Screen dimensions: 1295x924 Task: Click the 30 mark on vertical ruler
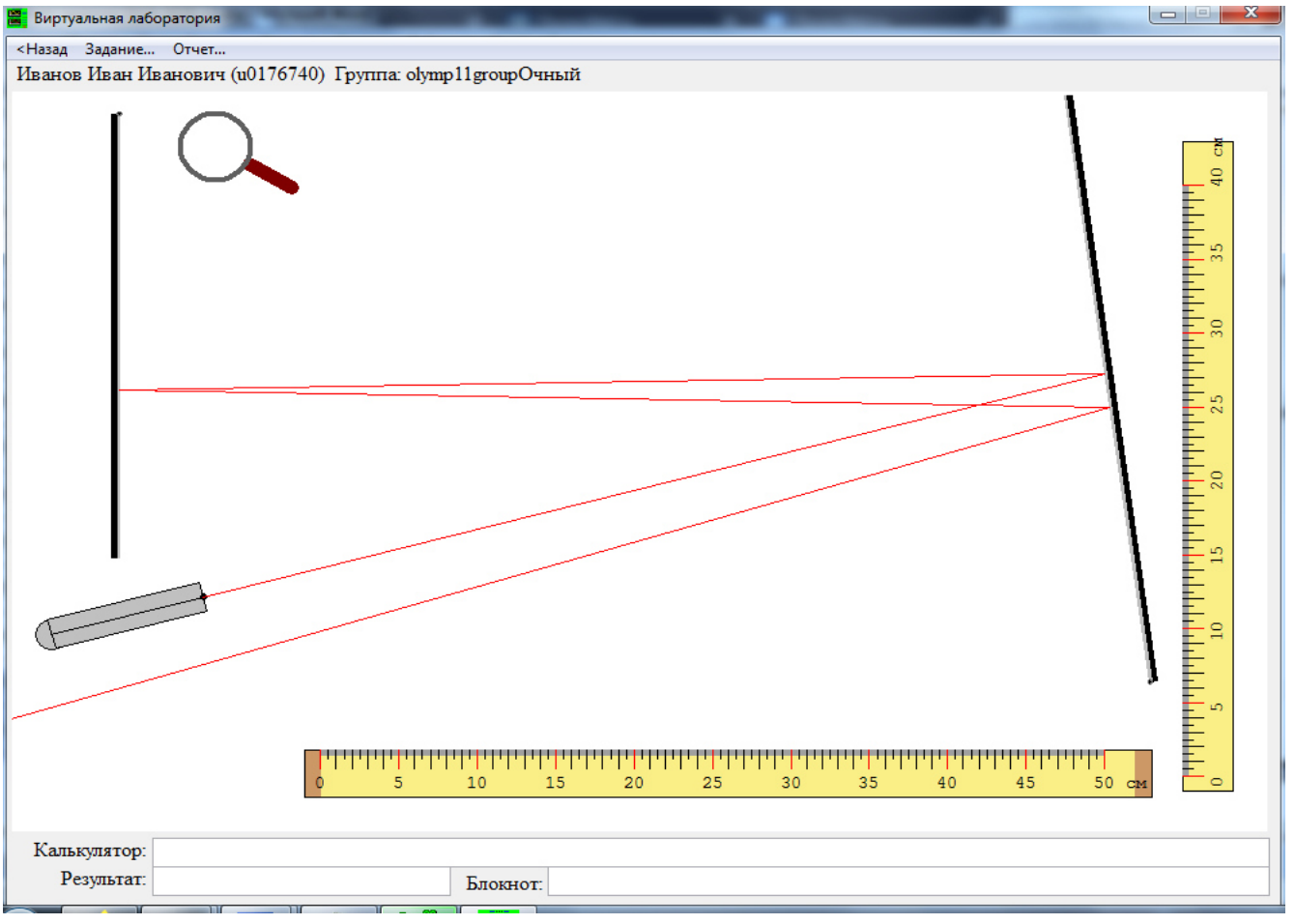pyautogui.click(x=1217, y=328)
